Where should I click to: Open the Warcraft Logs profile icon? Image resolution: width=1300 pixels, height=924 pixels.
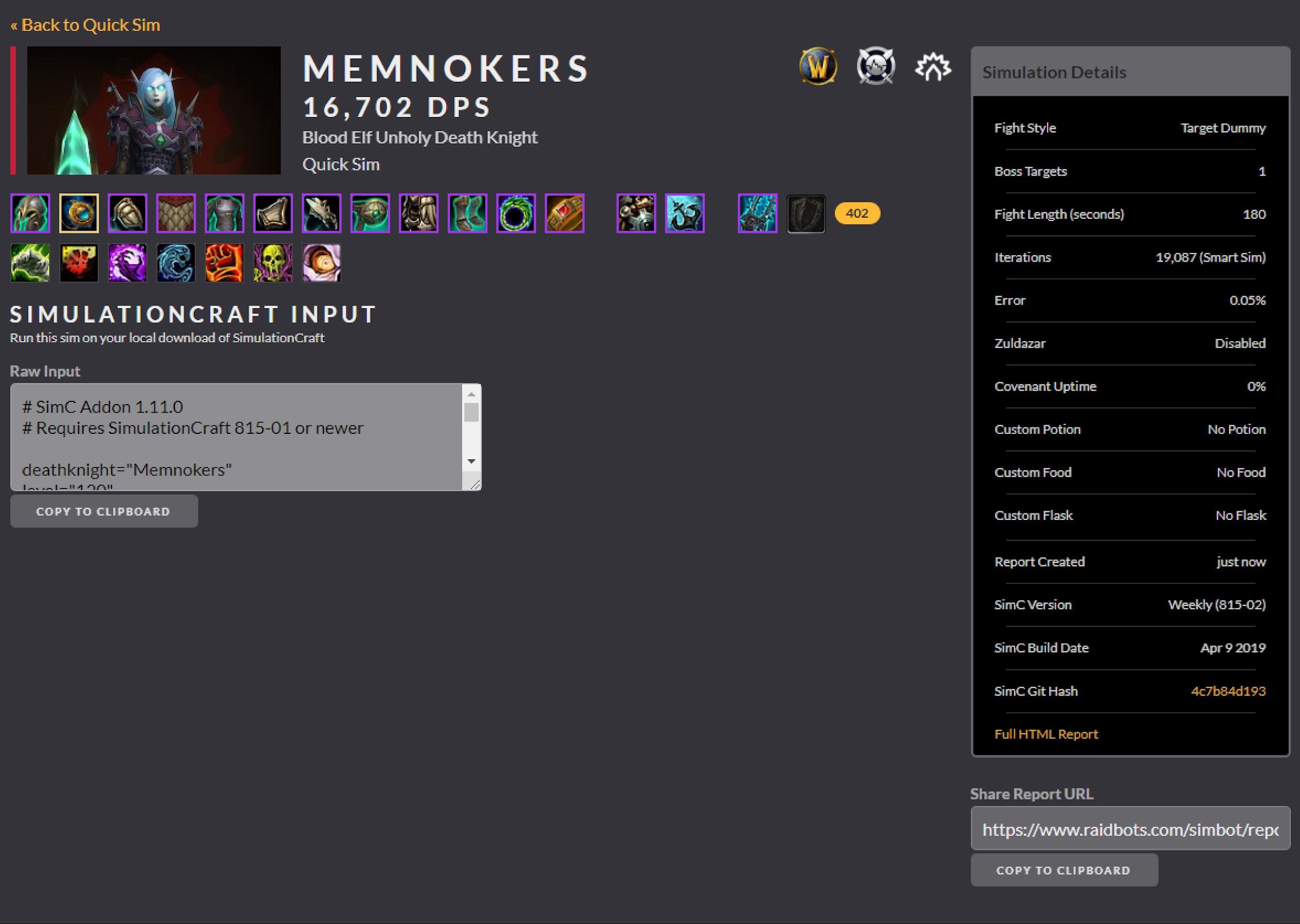coord(875,67)
